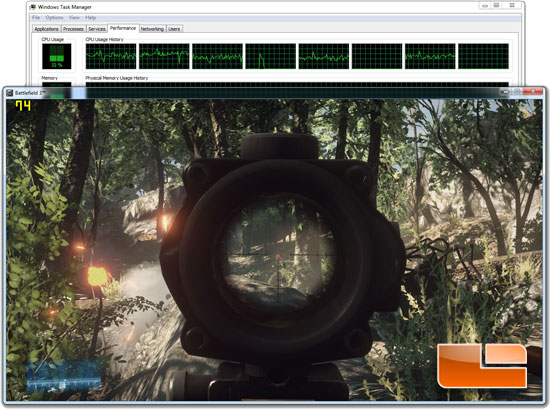
Task: Click the Windows Task Manager title bar icon
Action: [x=33, y=7]
